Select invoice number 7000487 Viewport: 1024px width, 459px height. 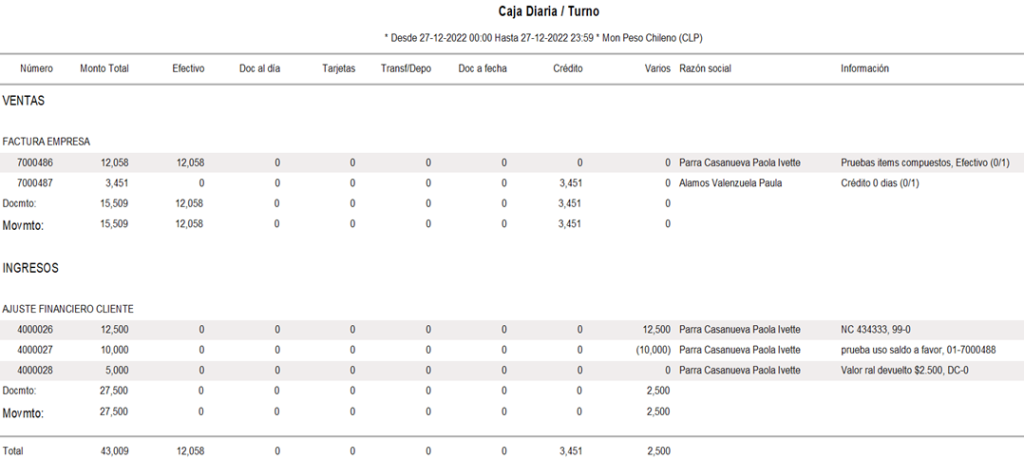tap(35, 183)
